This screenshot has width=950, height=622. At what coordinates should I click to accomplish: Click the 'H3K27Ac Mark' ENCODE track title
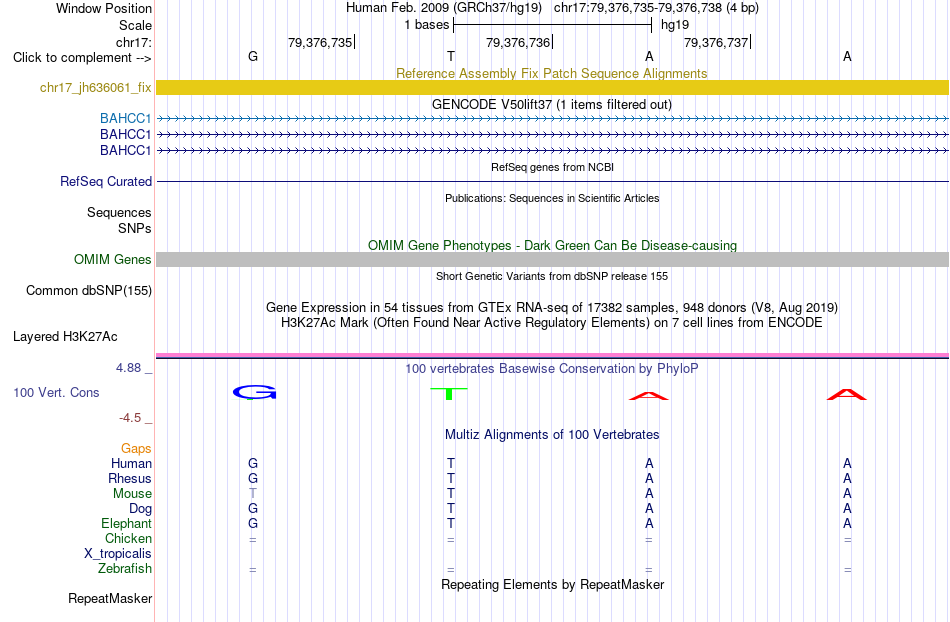(552, 322)
